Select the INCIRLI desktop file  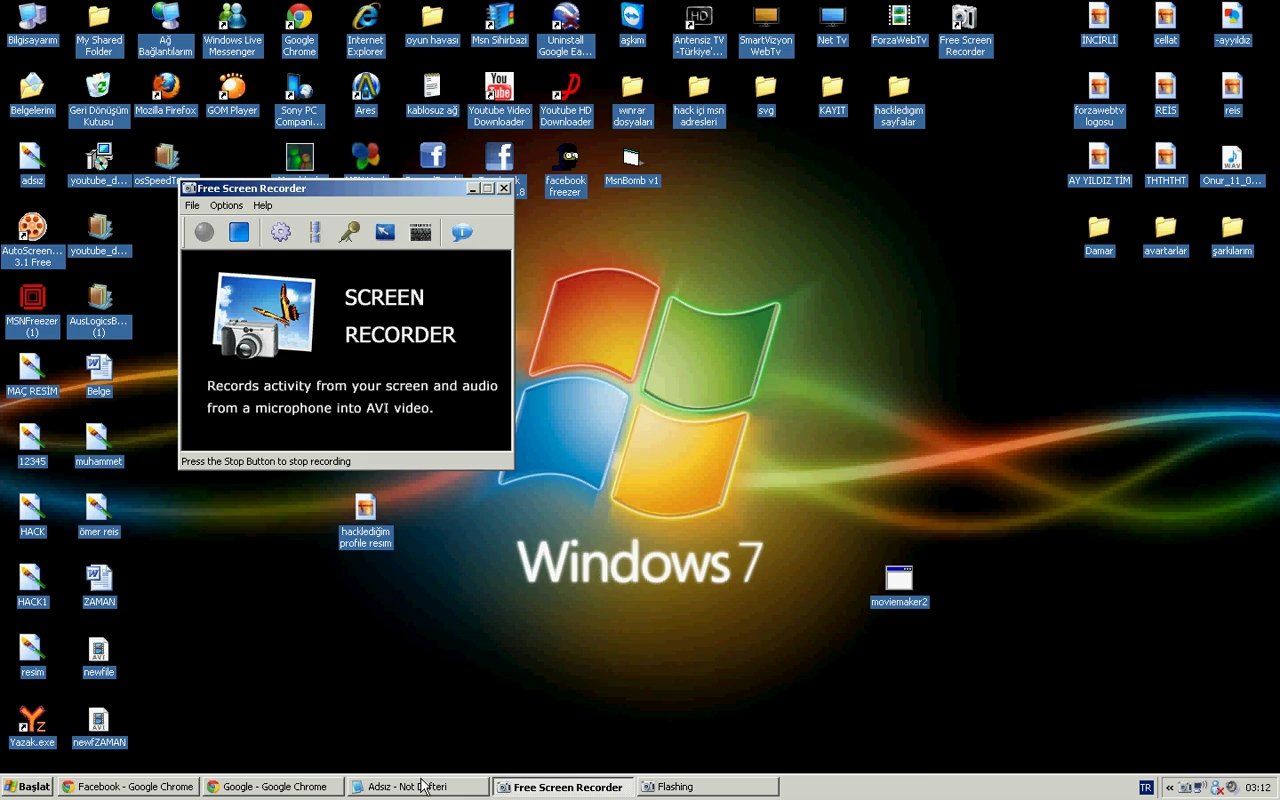coord(1099,26)
